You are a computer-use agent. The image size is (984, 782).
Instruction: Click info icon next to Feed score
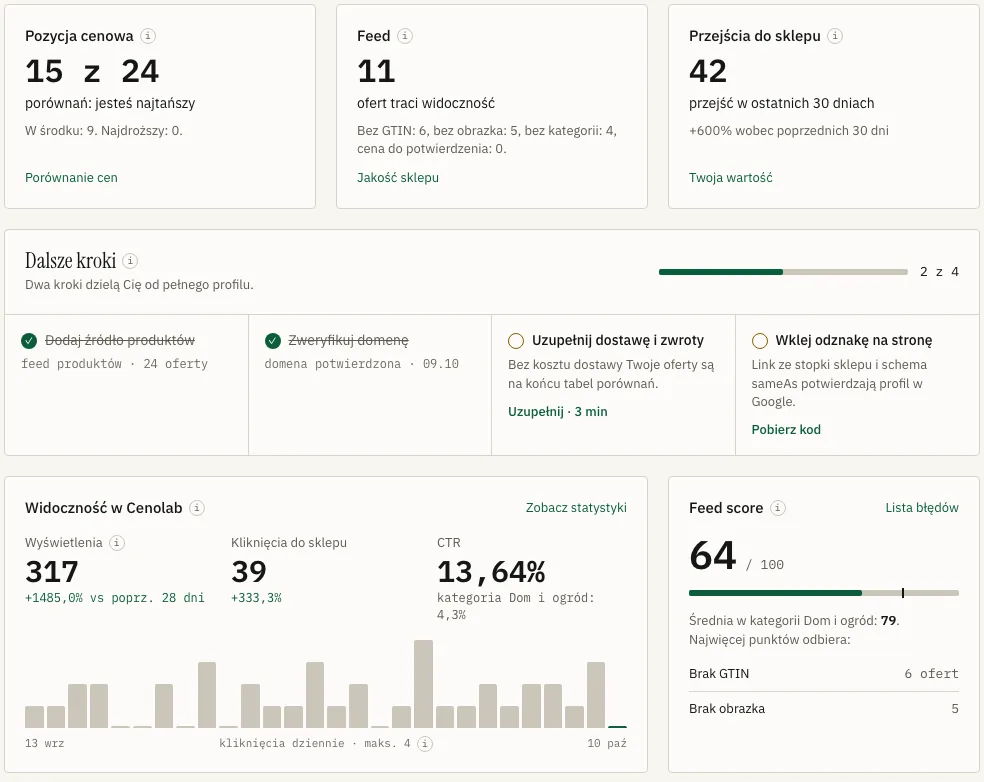click(778, 508)
